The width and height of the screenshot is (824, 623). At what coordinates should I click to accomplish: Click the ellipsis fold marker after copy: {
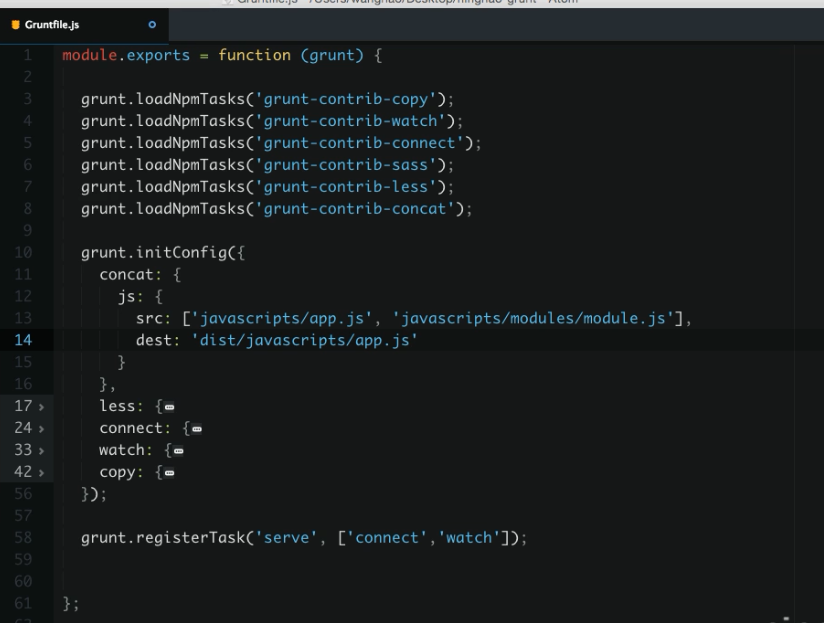(x=171, y=473)
